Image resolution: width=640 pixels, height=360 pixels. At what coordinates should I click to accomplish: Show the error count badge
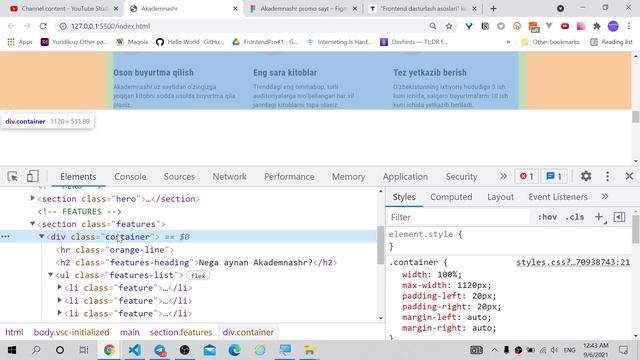pos(527,176)
